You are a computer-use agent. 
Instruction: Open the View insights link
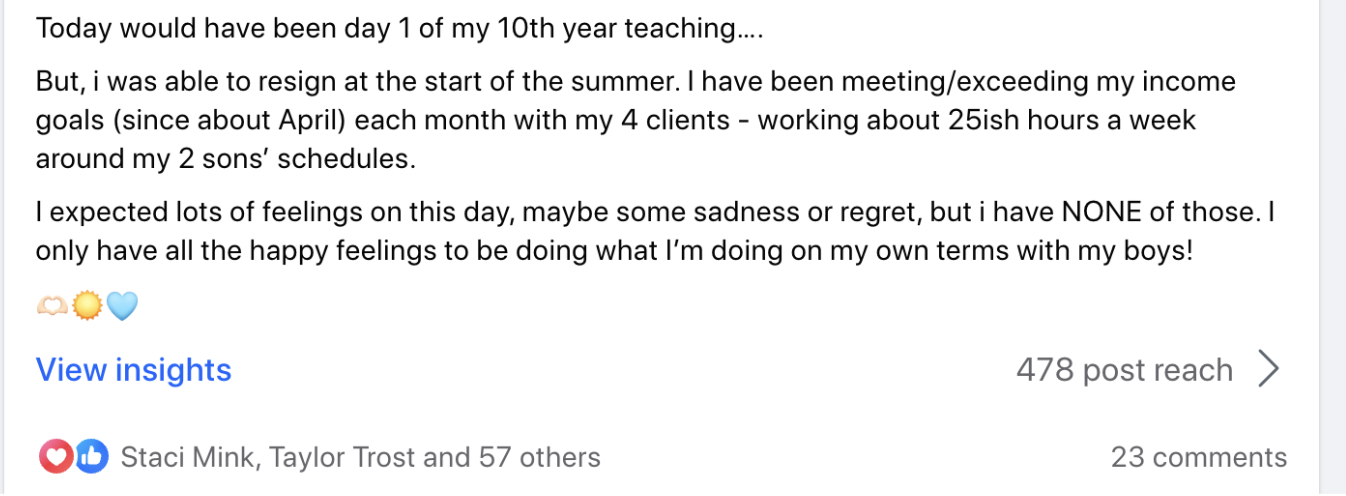[134, 370]
